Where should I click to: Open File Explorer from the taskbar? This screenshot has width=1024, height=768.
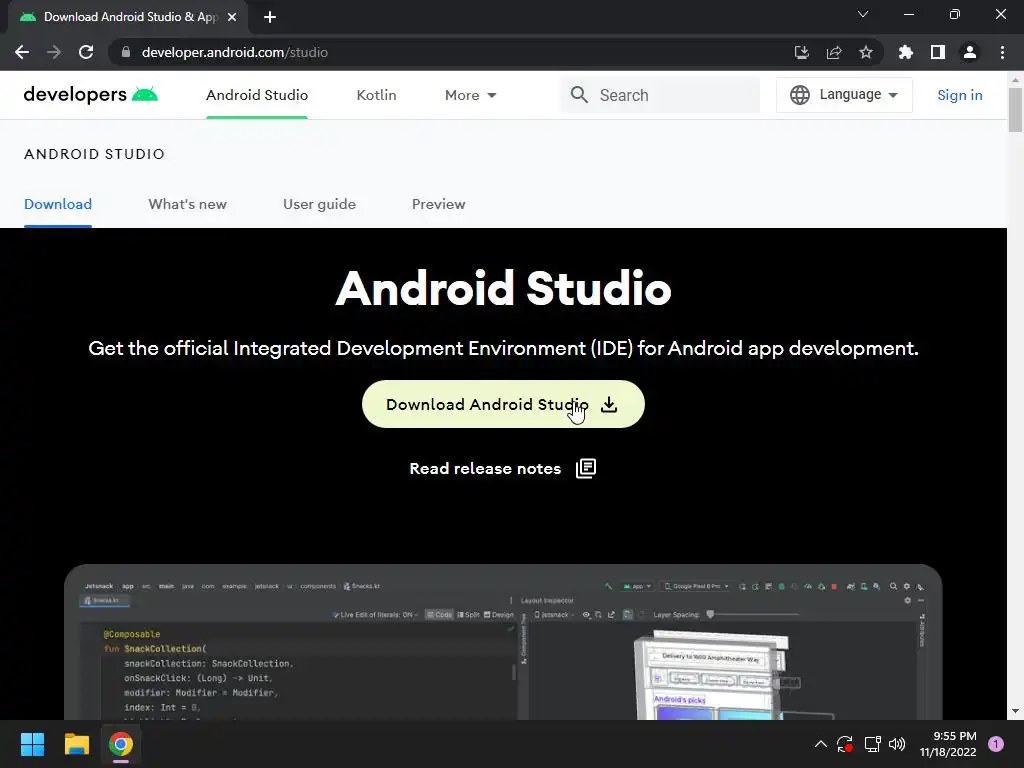click(x=76, y=744)
